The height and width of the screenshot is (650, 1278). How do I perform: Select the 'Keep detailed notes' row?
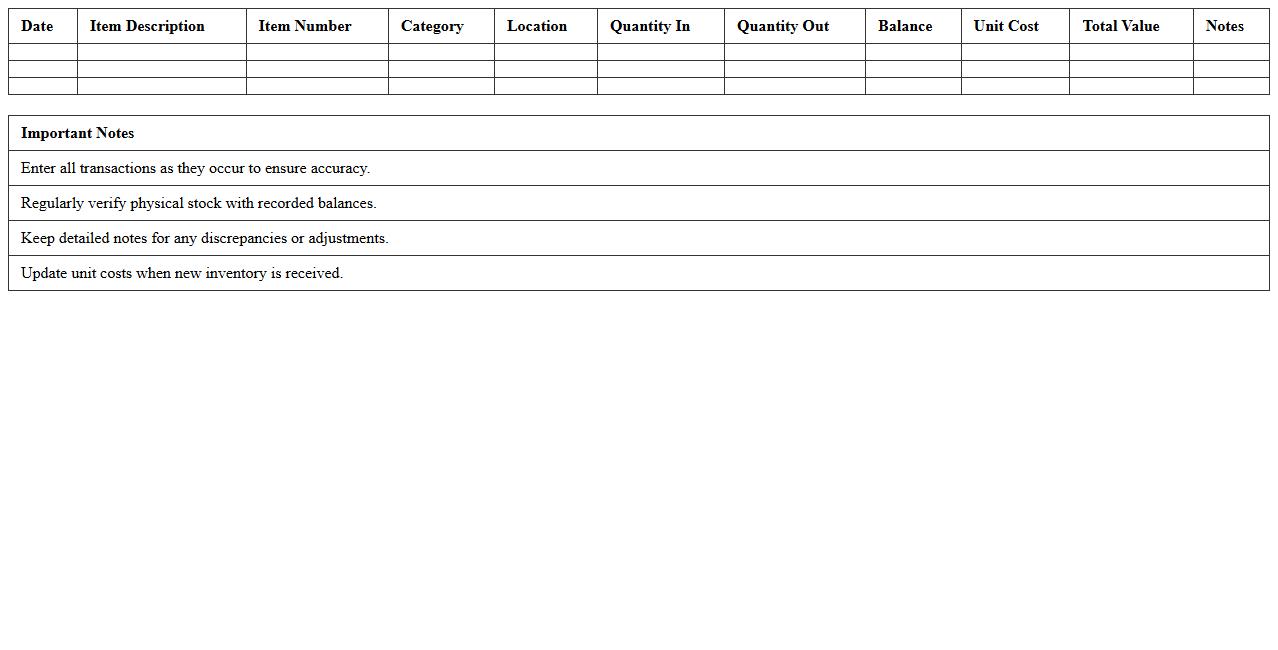click(204, 238)
